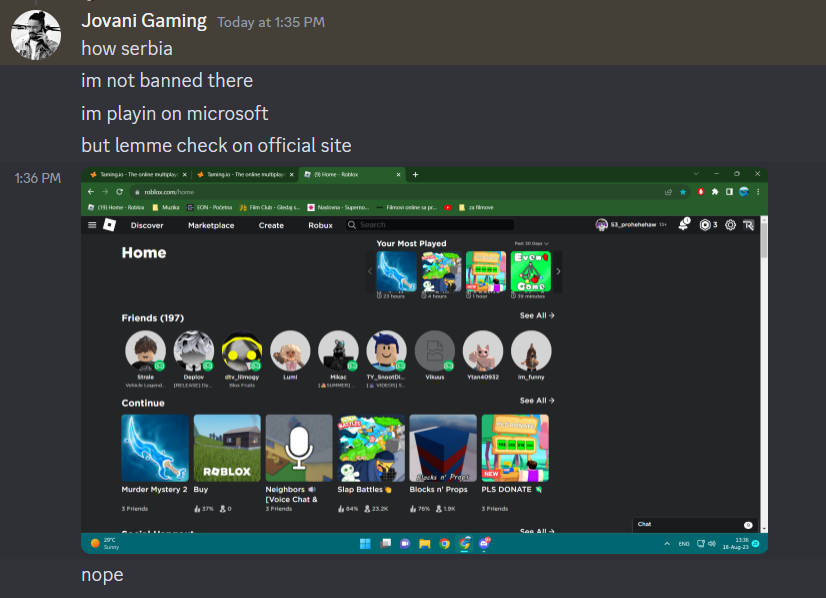Reload the Roblox page
The width and height of the screenshot is (826, 598).
[x=120, y=192]
